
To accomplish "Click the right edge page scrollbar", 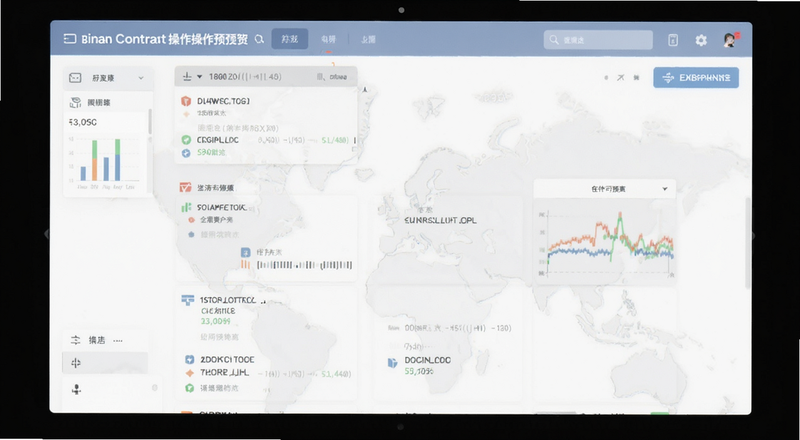I will click(746, 242).
